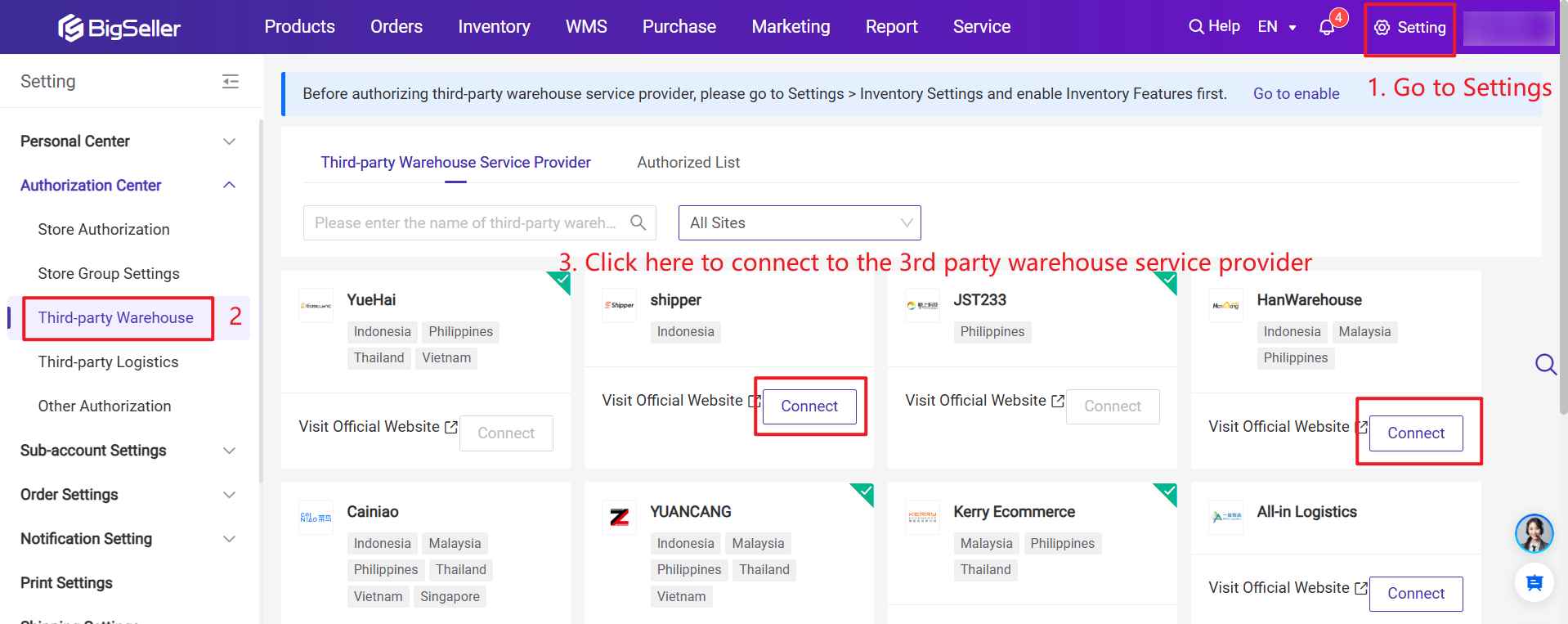Switch to the Authorized List tab
This screenshot has height=624, width=1568.
point(688,163)
